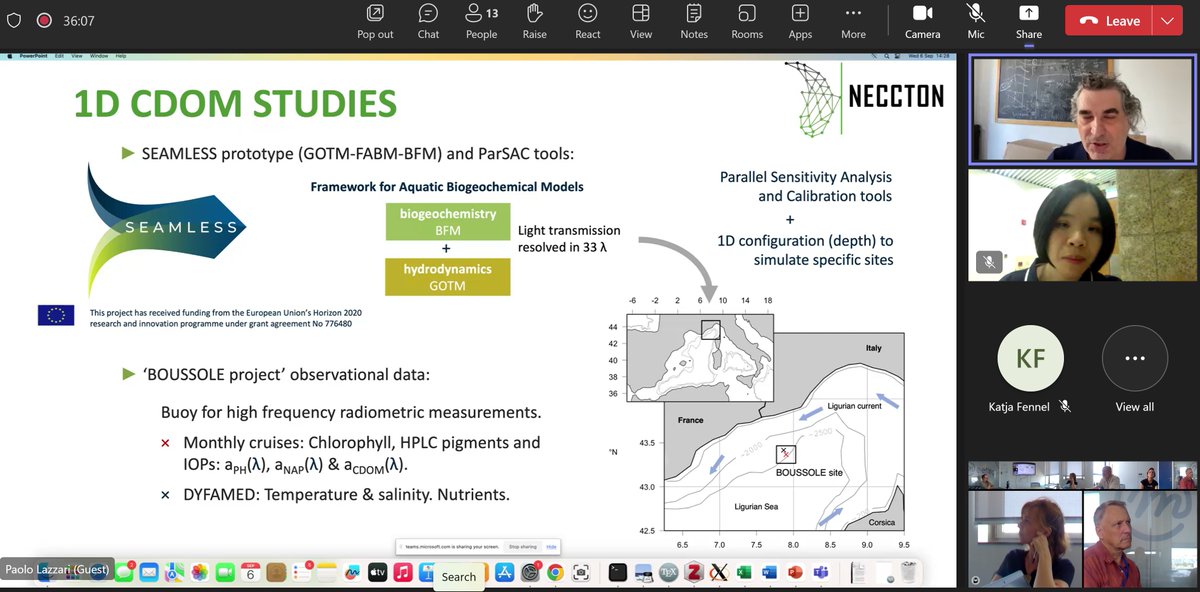The width and height of the screenshot is (1200, 592).
Task: Open Mail from the Dock
Action: tap(149, 572)
